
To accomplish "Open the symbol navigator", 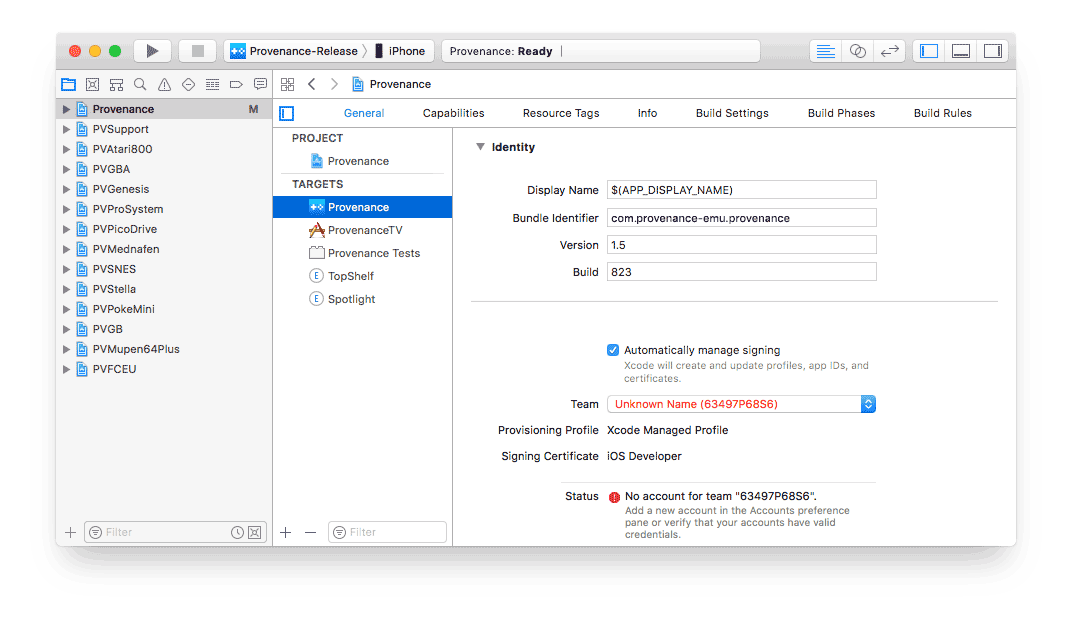I will coord(116,85).
